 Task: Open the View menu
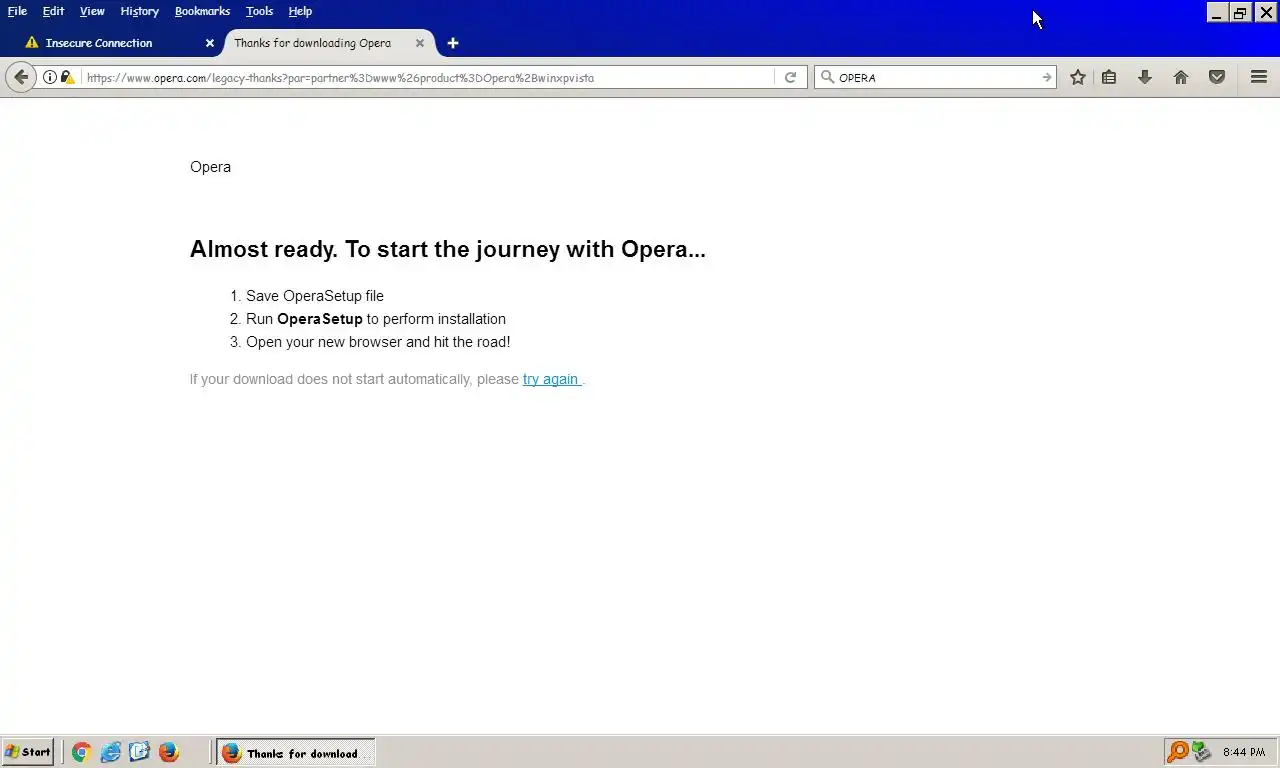pos(92,11)
